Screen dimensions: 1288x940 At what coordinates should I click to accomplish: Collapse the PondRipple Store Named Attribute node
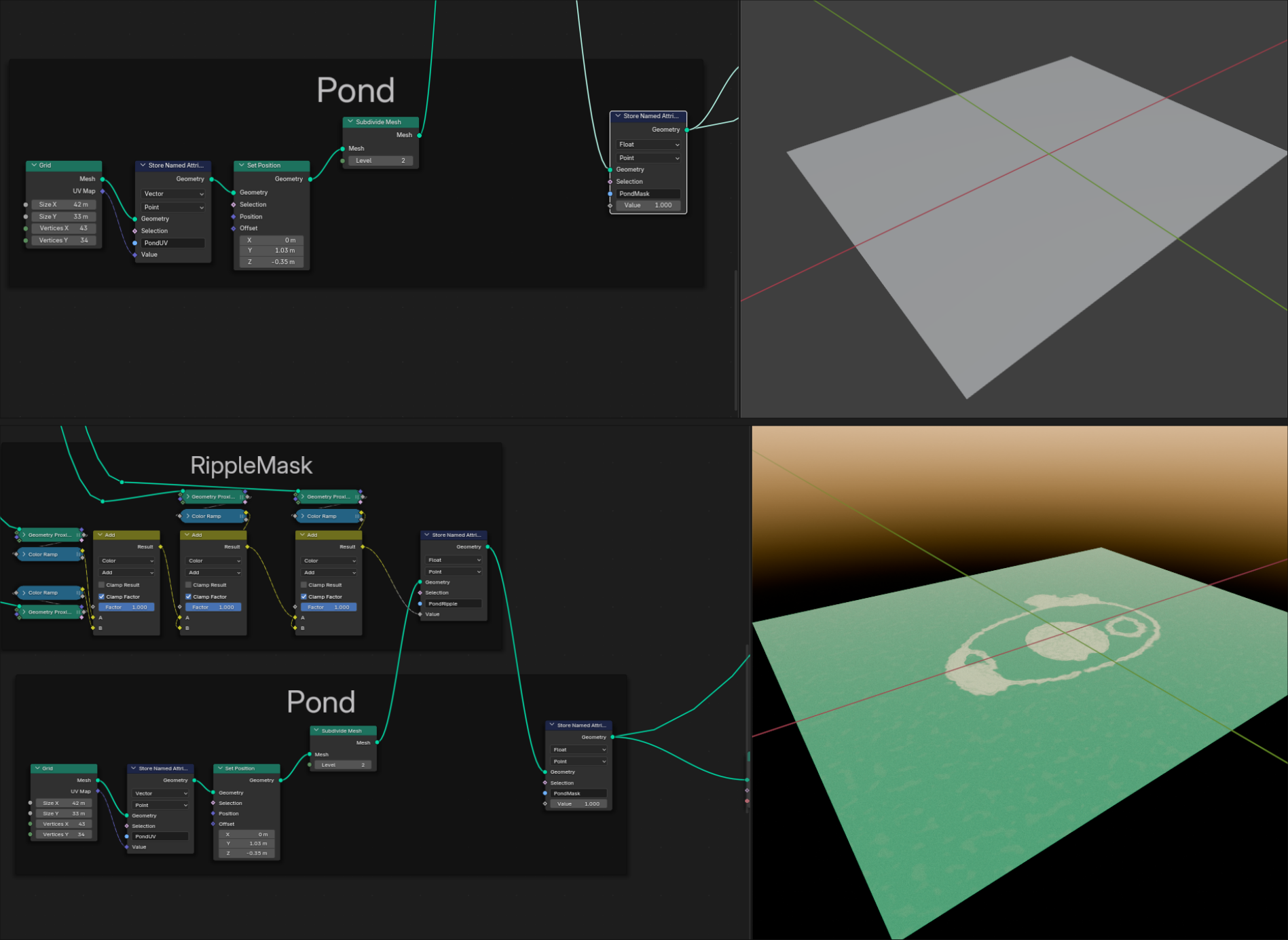[x=426, y=535]
